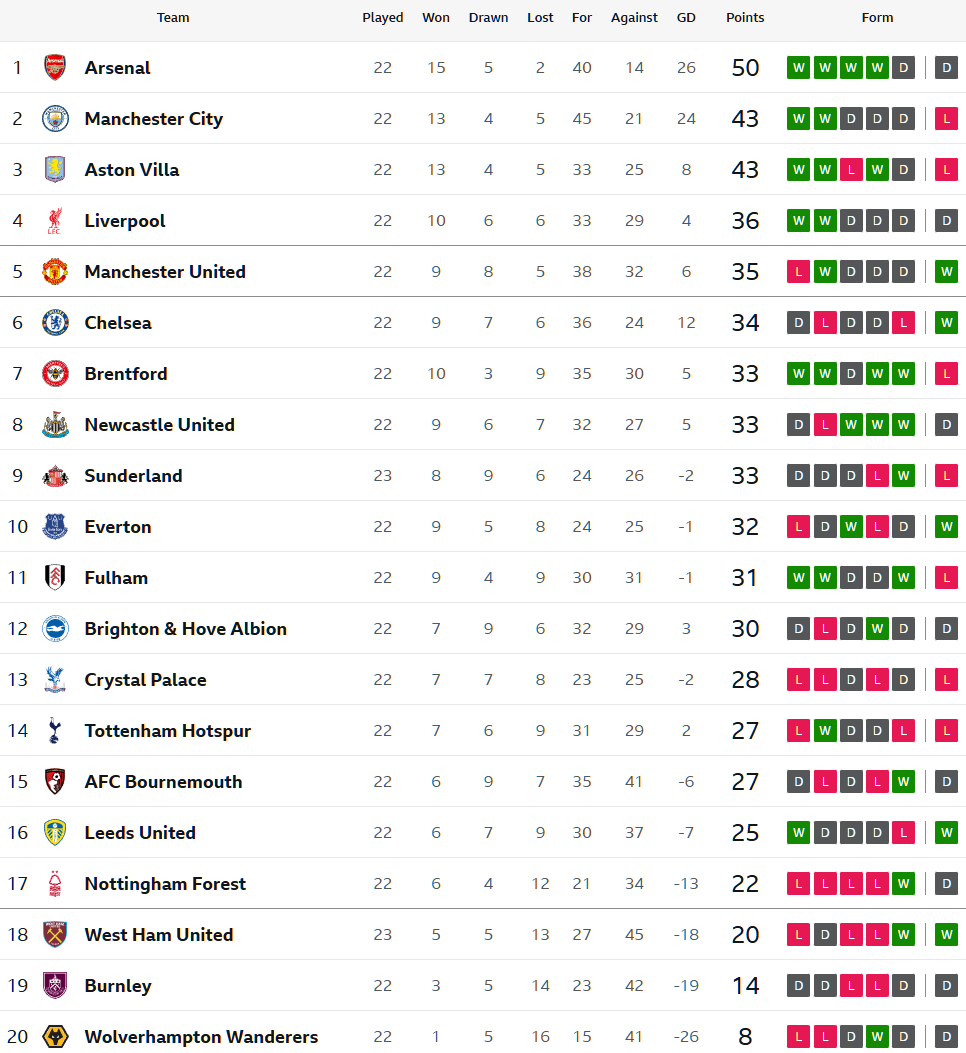The height and width of the screenshot is (1053, 966).
Task: Open the Brighton & Hove Albion link
Action: click(x=186, y=629)
